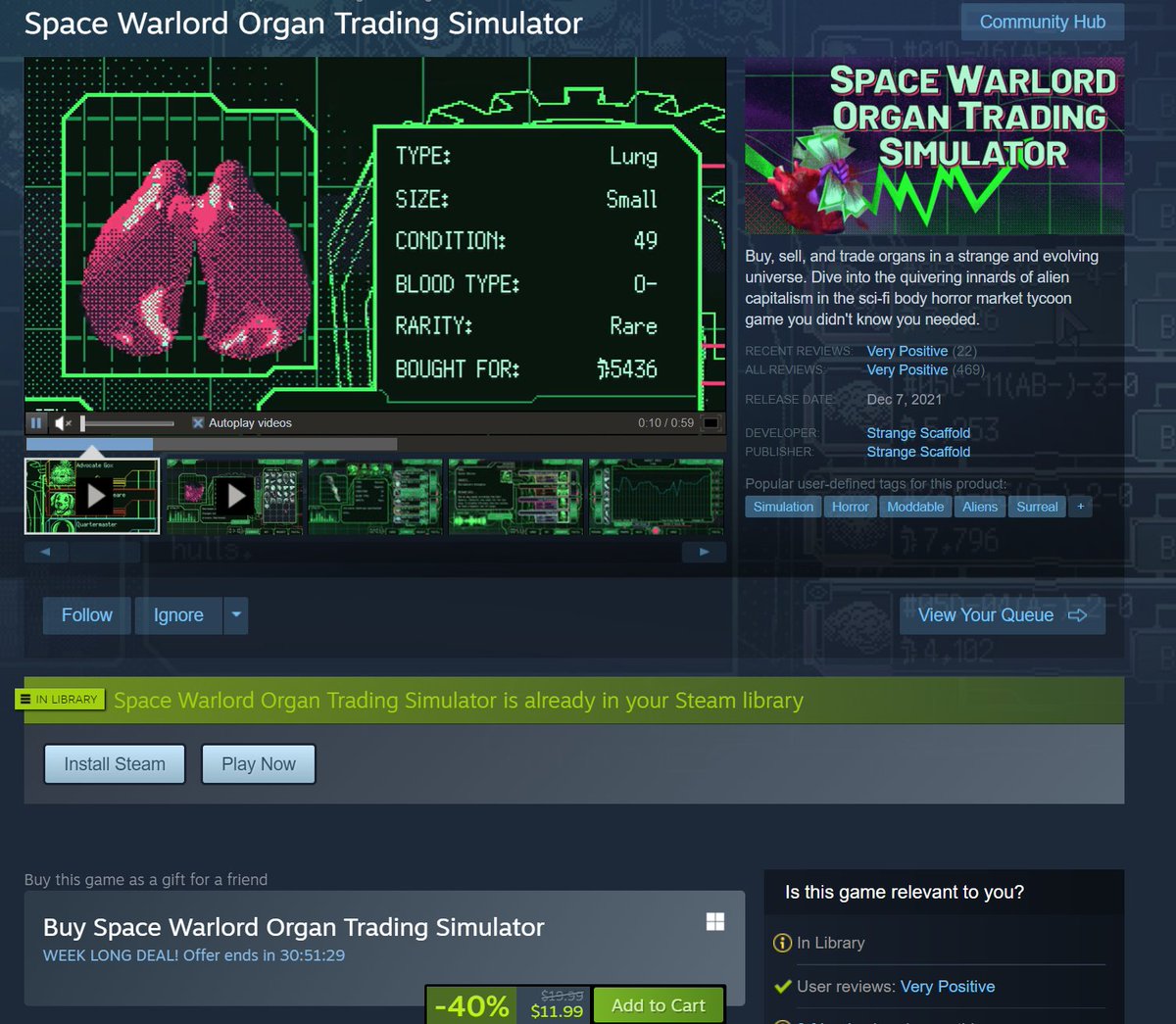Image resolution: width=1176 pixels, height=1024 pixels.
Task: Click the Install Steam button
Action: click(115, 764)
